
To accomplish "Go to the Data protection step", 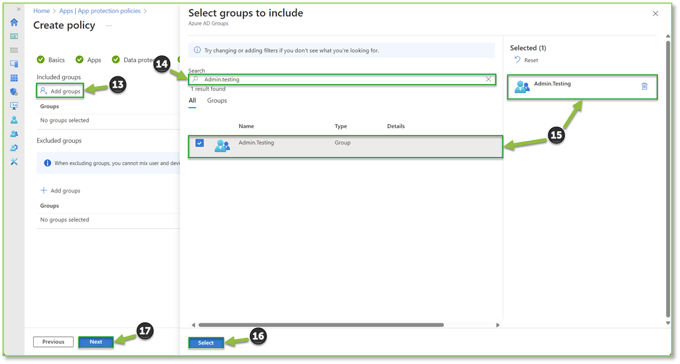I will [x=133, y=60].
